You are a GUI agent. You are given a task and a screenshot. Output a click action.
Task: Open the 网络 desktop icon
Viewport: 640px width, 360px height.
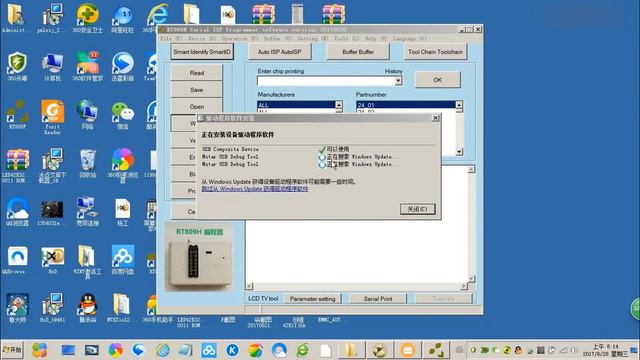[x=87, y=114]
